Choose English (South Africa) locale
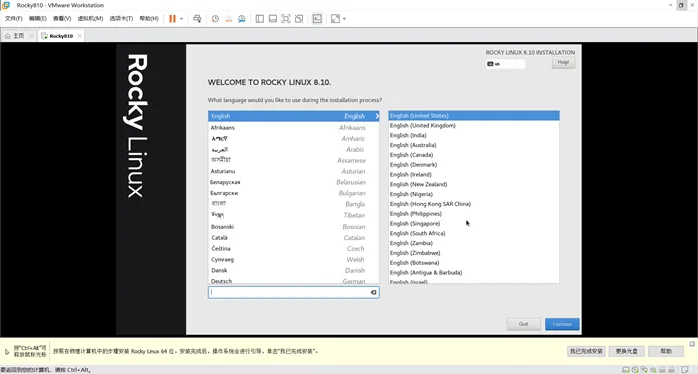This screenshot has height=374, width=698. pyautogui.click(x=474, y=233)
